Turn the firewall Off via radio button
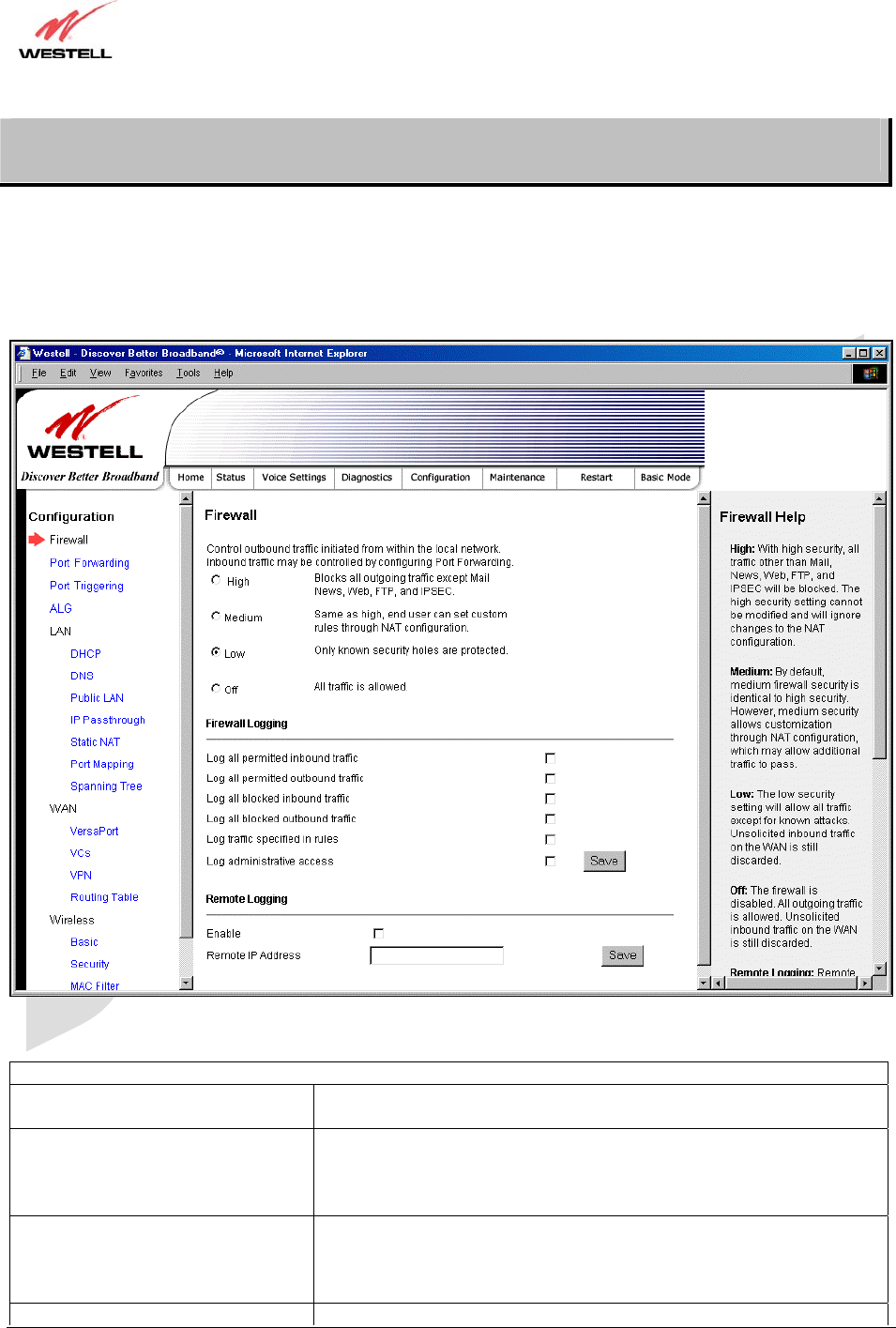 coord(216,688)
